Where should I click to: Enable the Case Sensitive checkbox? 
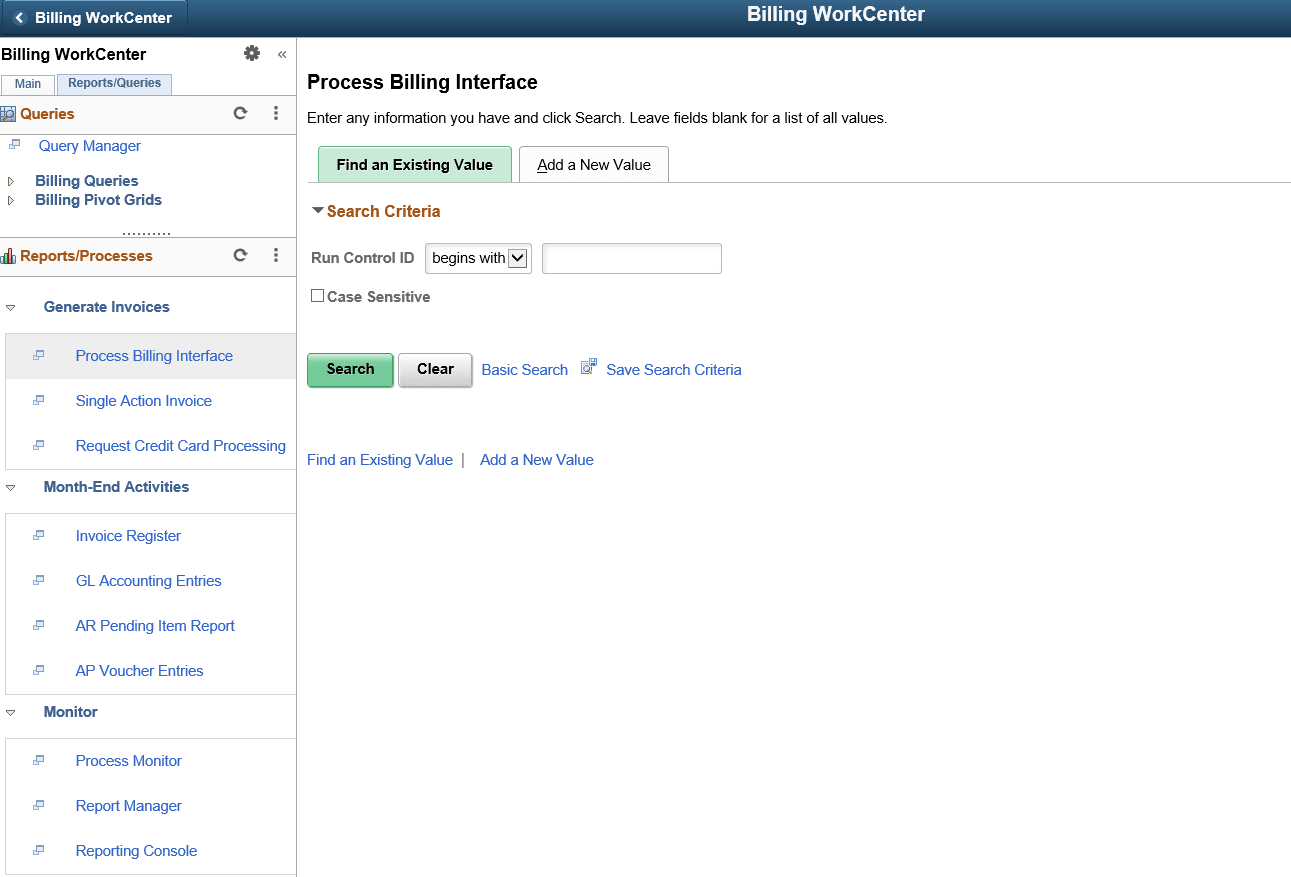(x=317, y=296)
